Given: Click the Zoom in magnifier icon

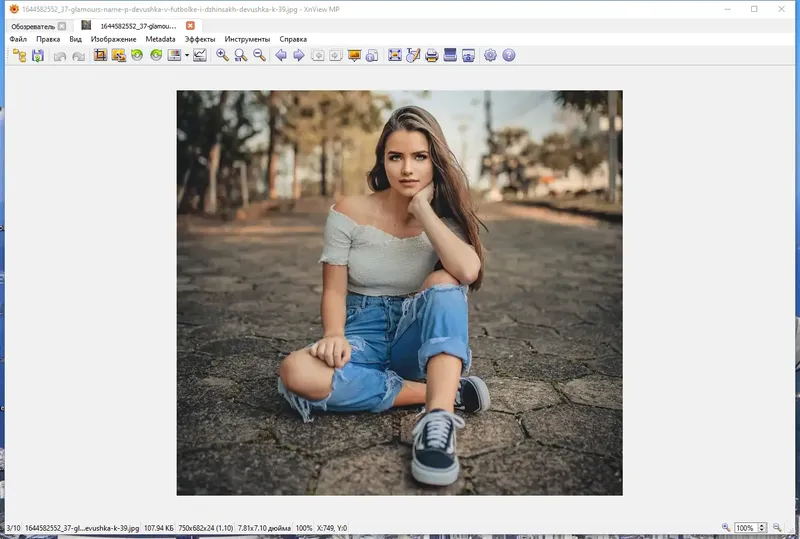Looking at the screenshot, I should click(222, 56).
